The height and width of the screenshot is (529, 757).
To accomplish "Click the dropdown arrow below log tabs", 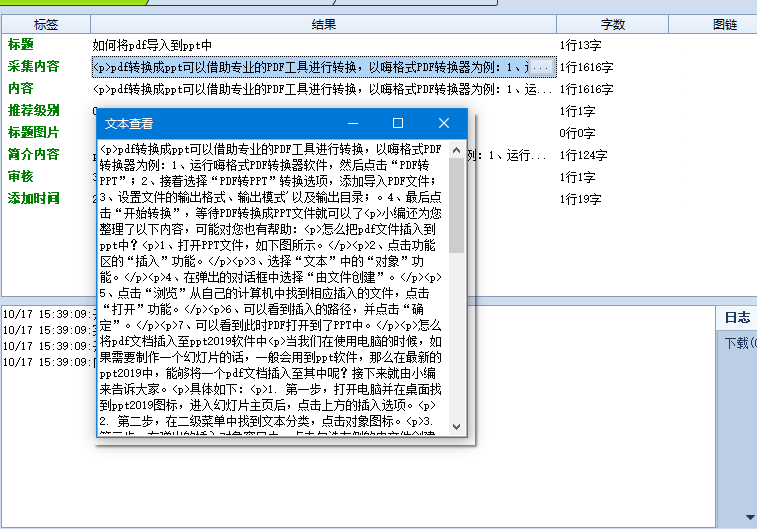I will pyautogui.click(x=750, y=517).
